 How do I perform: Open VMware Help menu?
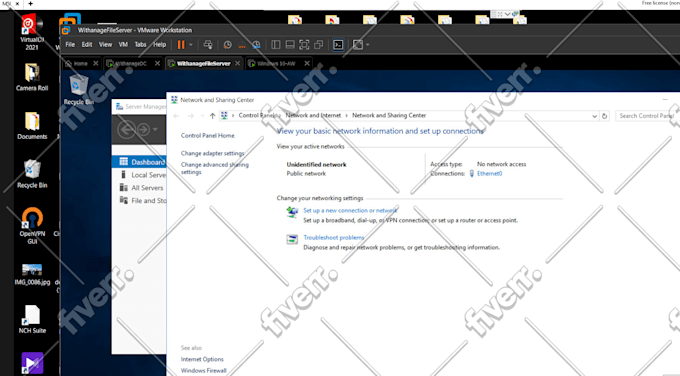[x=160, y=45]
